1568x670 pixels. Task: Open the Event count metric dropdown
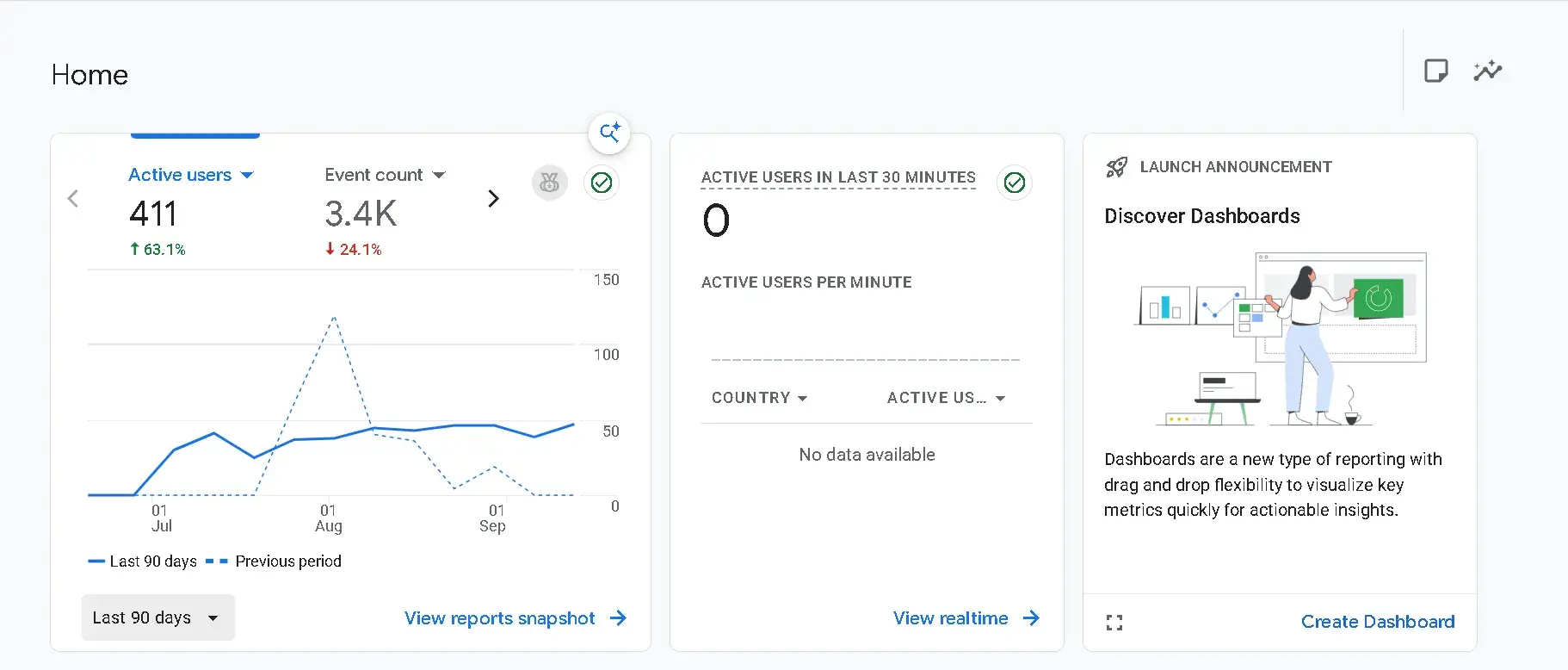(385, 175)
